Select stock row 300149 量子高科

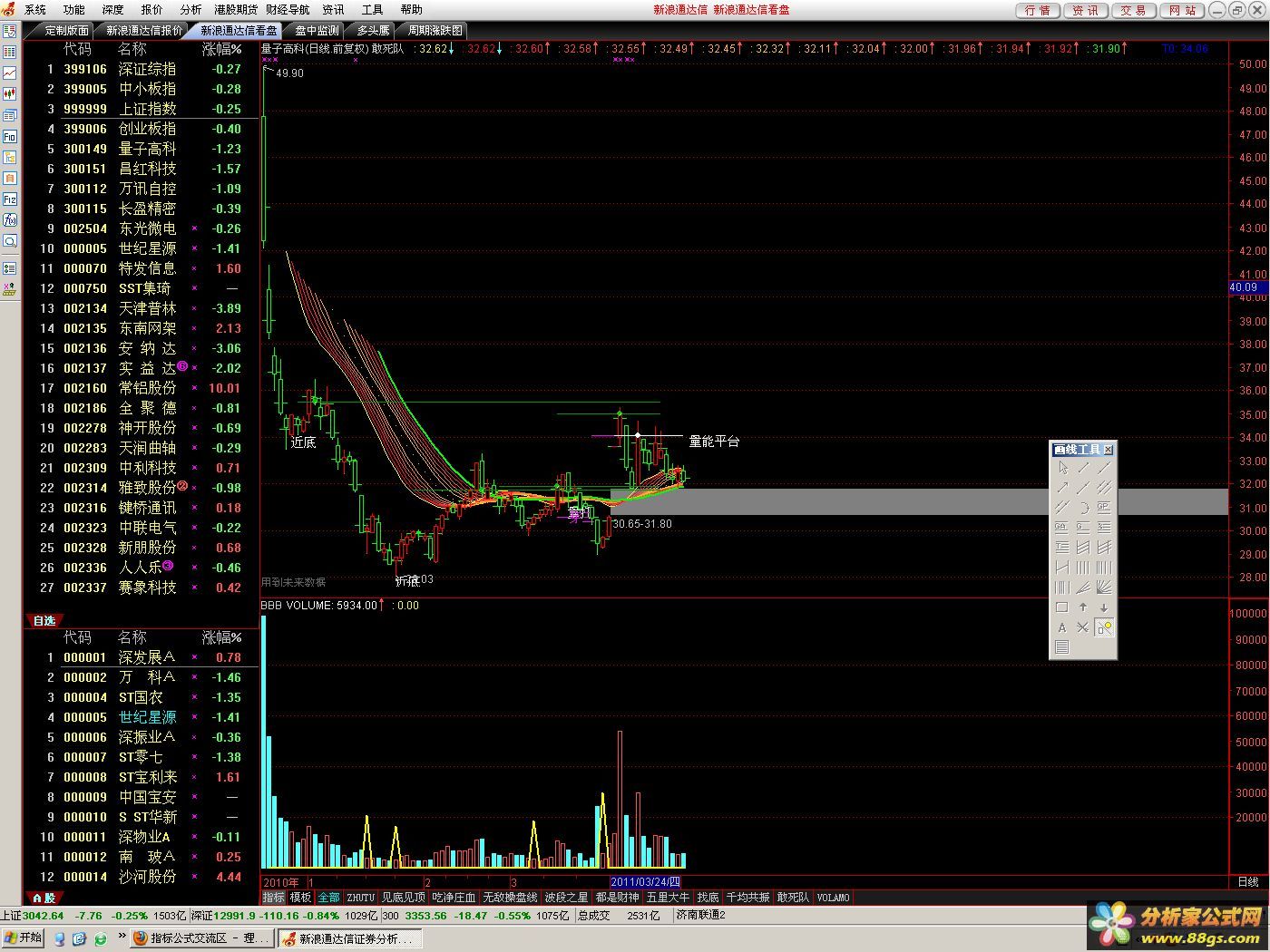click(141, 149)
